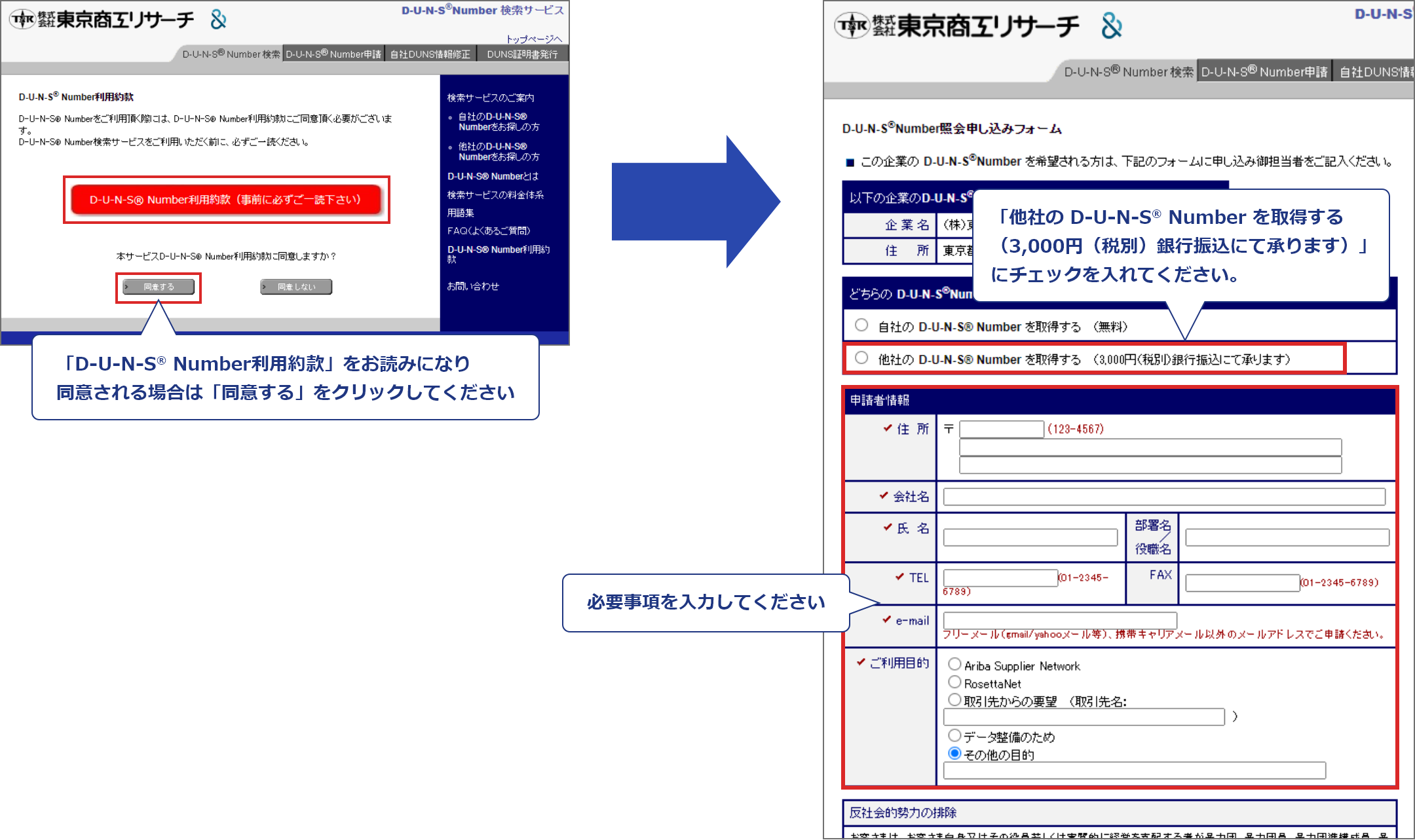Click the red D-U-N-S Number利用約款 button
This screenshot has width=1415, height=840.
point(226,200)
